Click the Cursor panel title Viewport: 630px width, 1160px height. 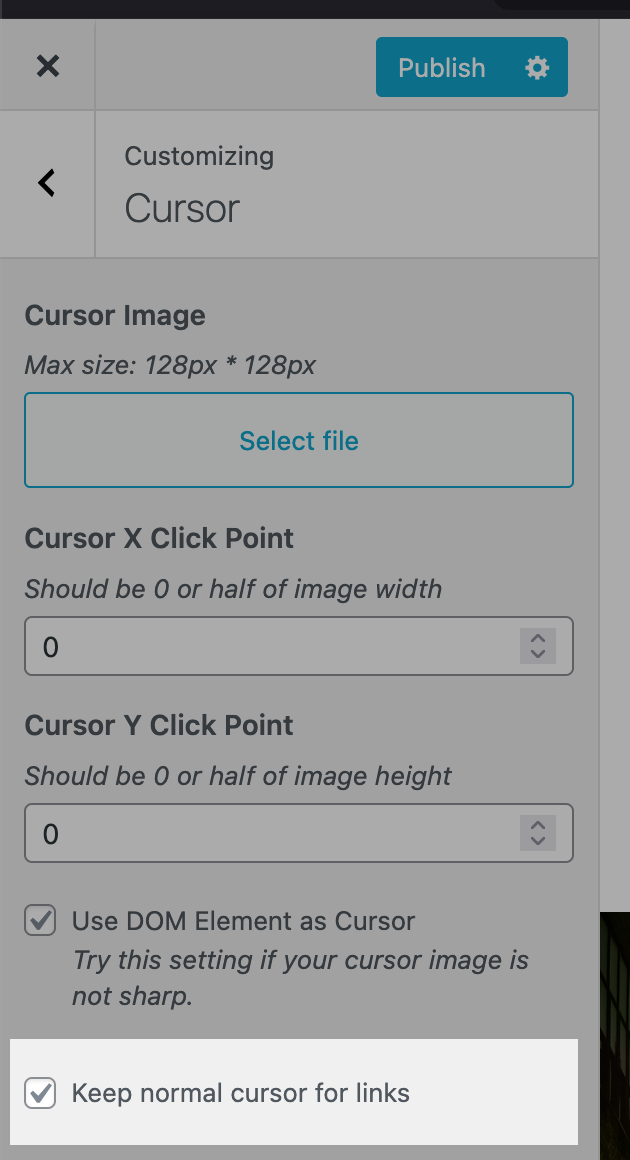181,209
